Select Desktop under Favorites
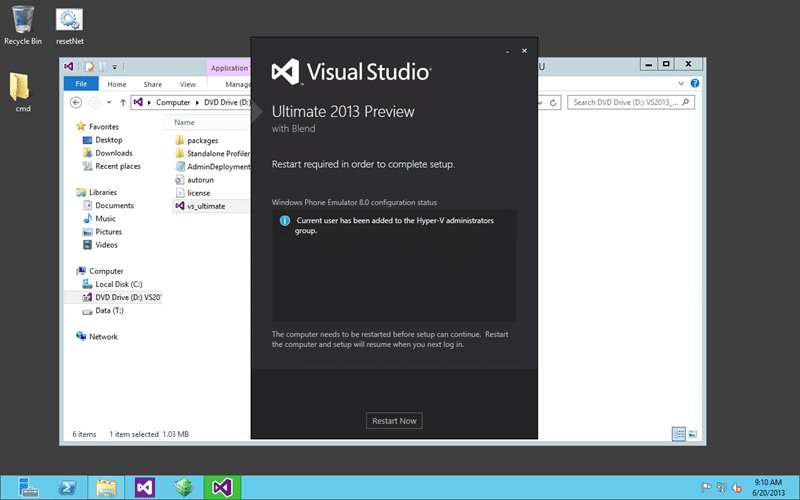Screen dimensions: 800x500 coord(108,140)
